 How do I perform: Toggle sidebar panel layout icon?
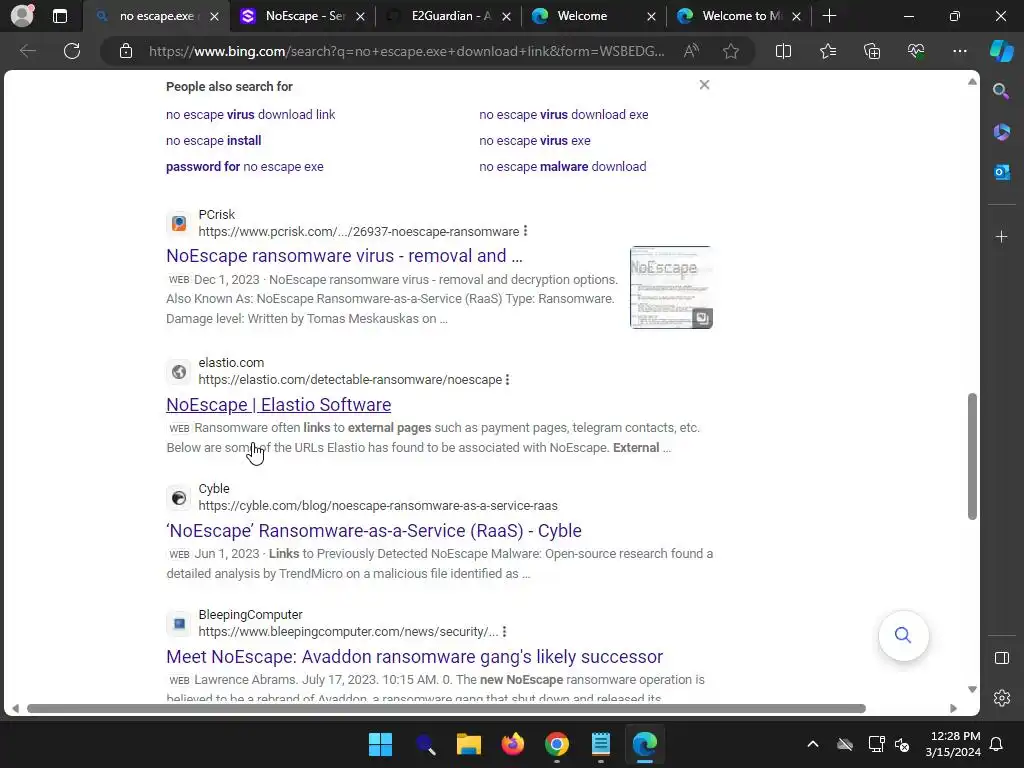tap(1001, 658)
